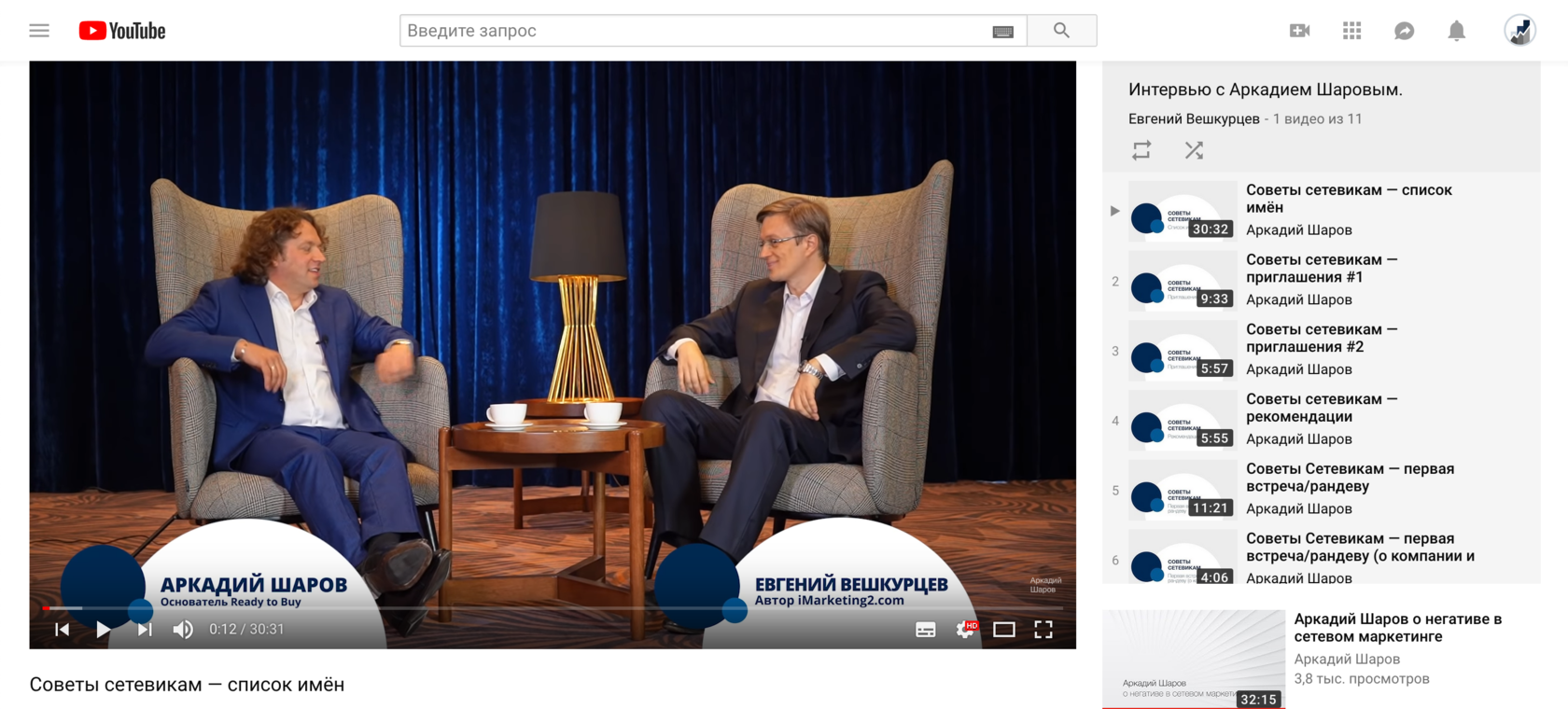This screenshot has width=1568, height=709.
Task: Go to YouTube home via logo
Action: pyautogui.click(x=122, y=31)
